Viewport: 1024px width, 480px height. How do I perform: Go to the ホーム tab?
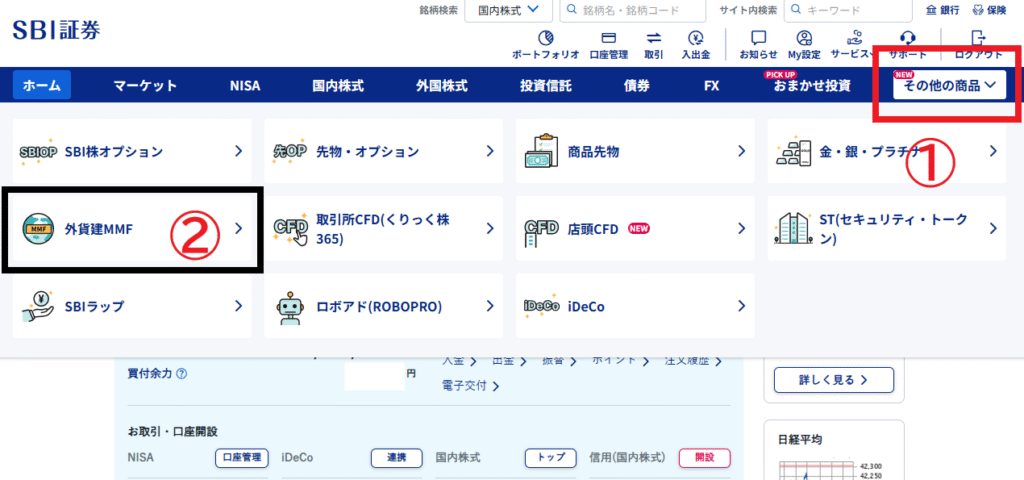(42, 85)
